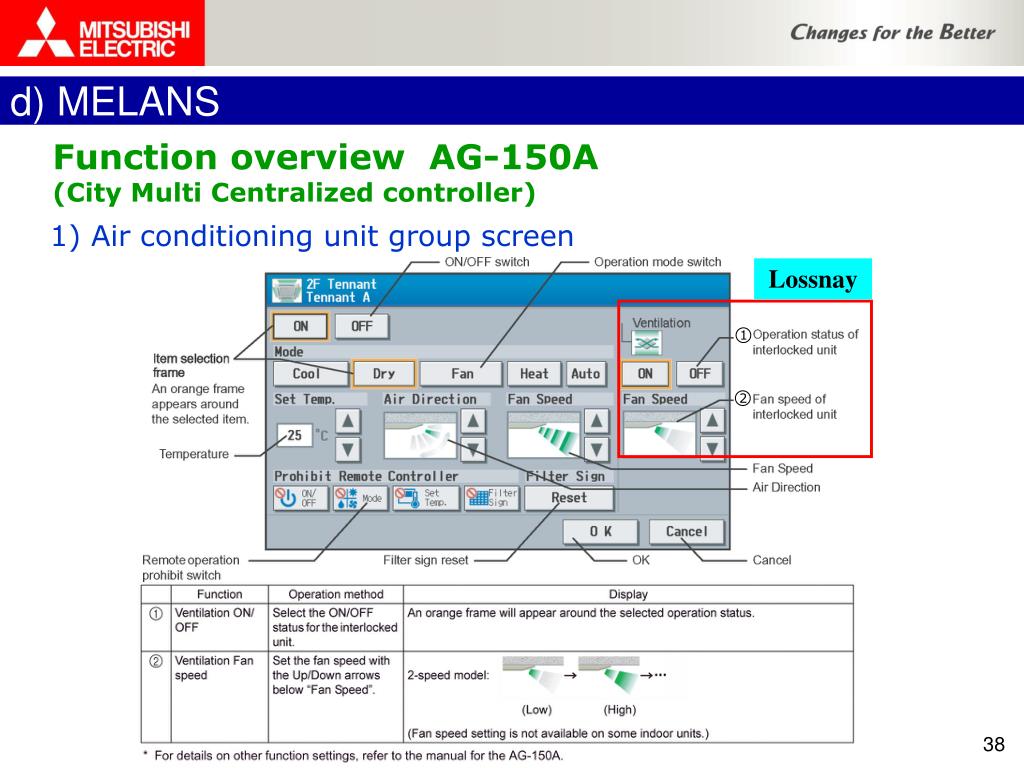The height and width of the screenshot is (768, 1024).
Task: Lower set temperature with down arrow
Action: coord(348,449)
